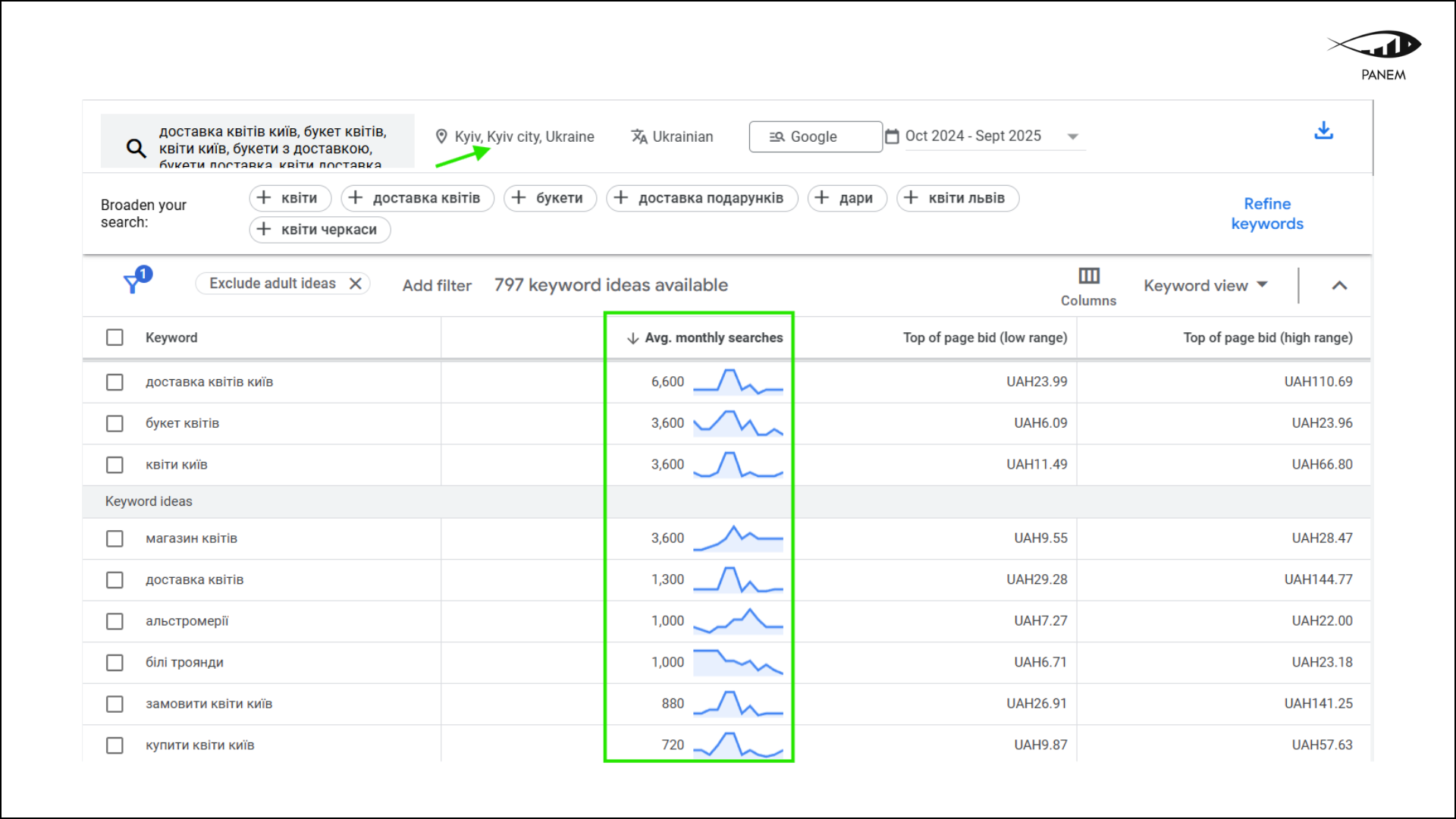Viewport: 1456px width, 819px height.
Task: Open the filter icon showing one active filter
Action: tap(134, 282)
